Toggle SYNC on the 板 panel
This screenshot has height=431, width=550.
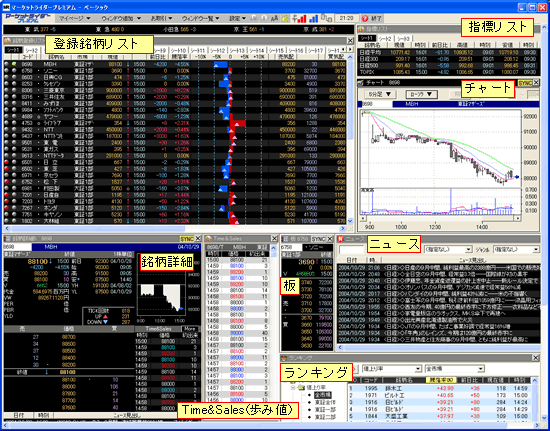pyautogui.click(x=318, y=238)
